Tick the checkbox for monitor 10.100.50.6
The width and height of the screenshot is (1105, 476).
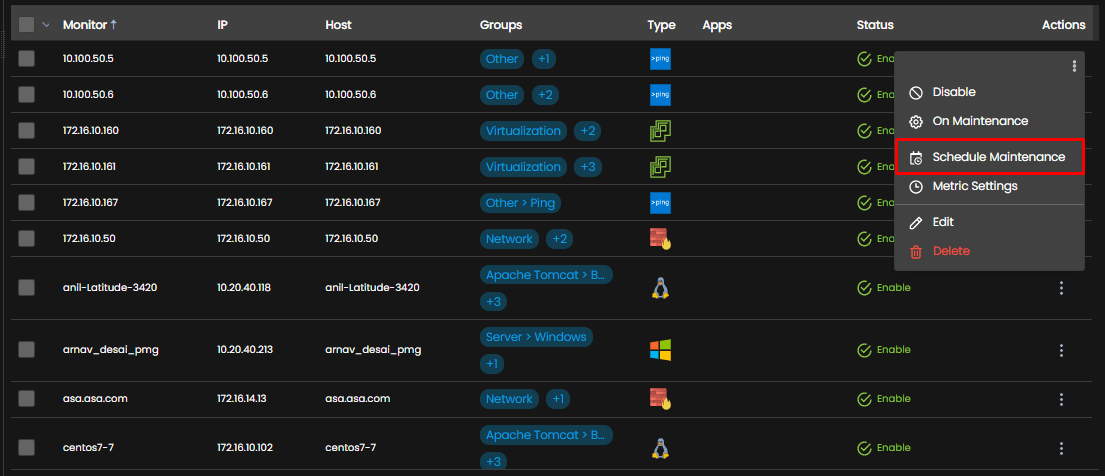[x=27, y=94]
